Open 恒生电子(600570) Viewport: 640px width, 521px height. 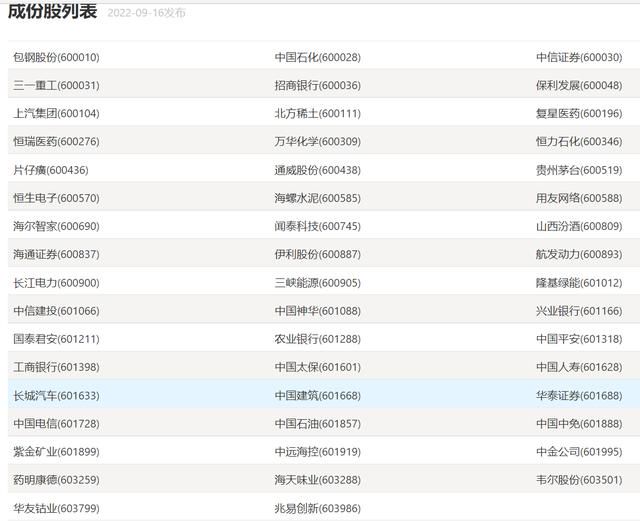[56, 198]
